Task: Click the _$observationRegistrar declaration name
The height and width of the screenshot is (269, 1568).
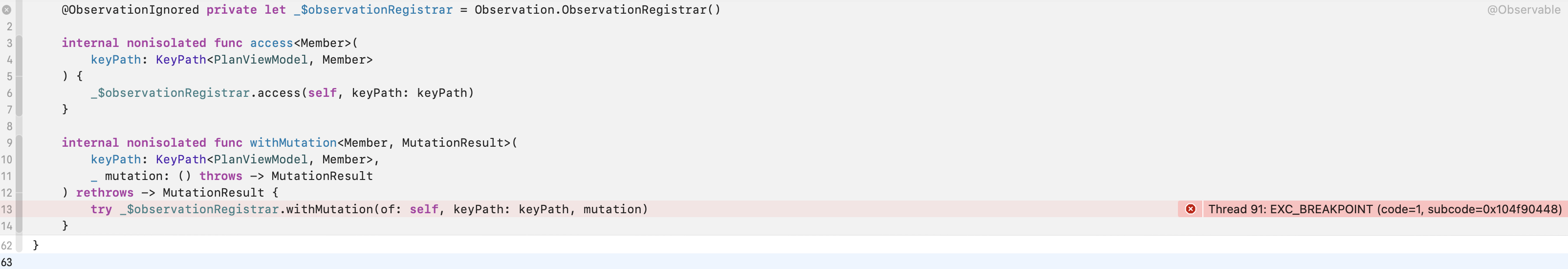Action: pos(373,10)
